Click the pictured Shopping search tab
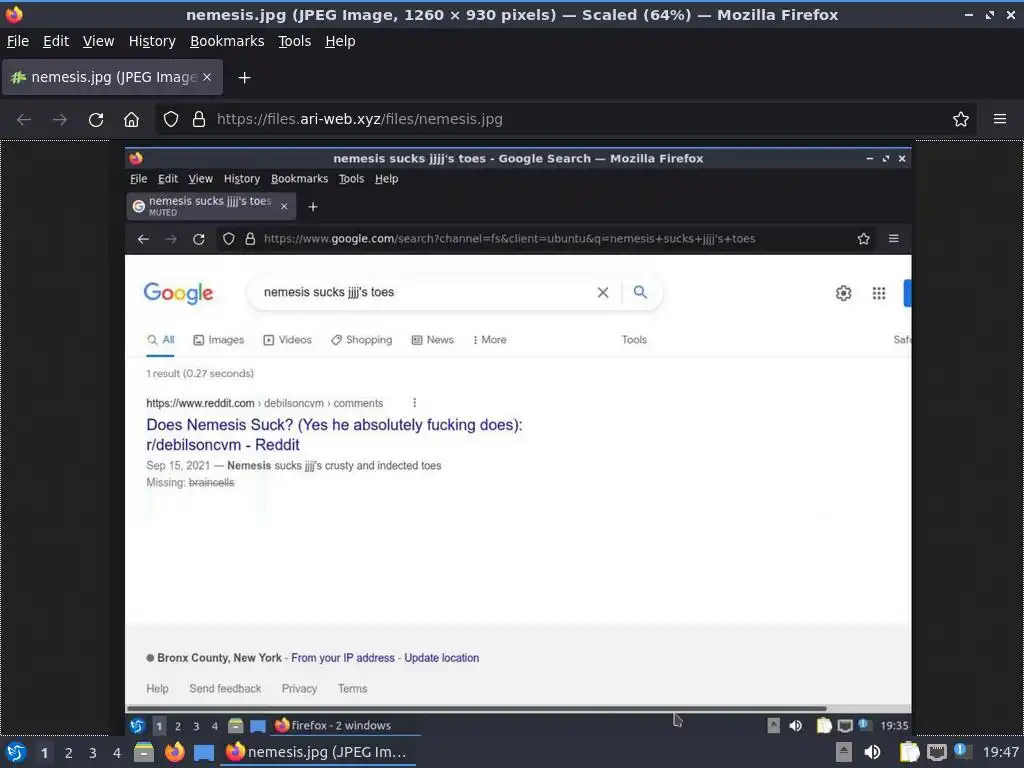 pos(361,340)
